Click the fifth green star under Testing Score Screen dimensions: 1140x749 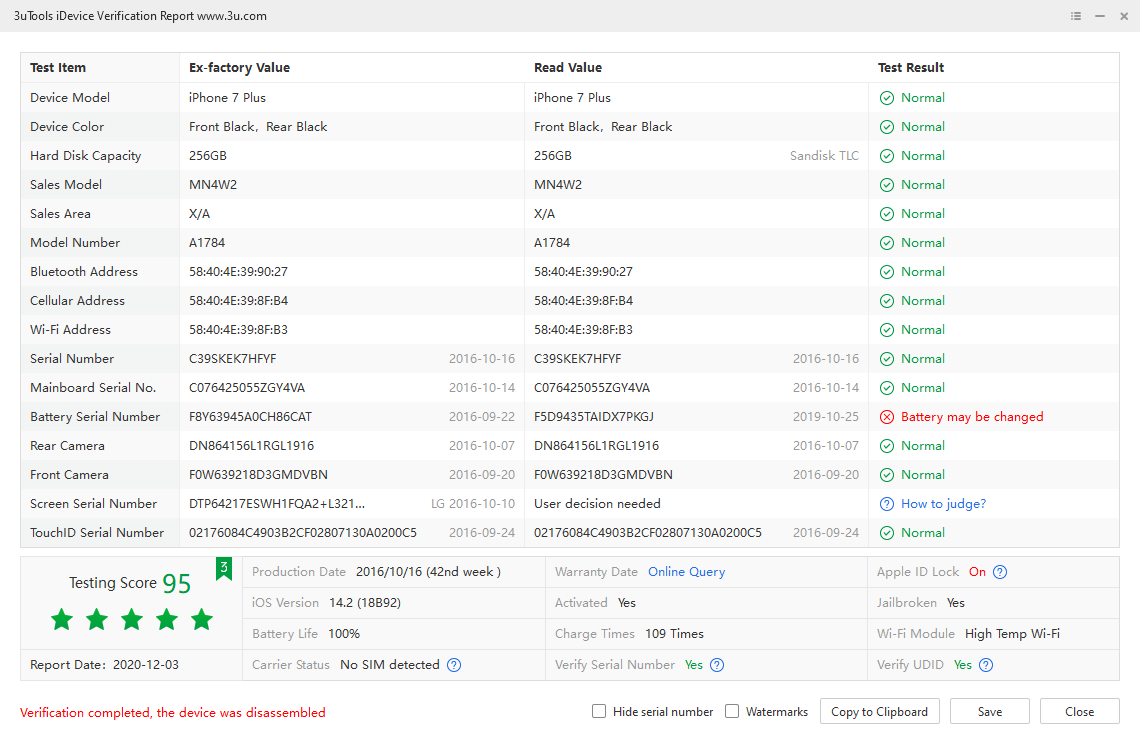201,620
